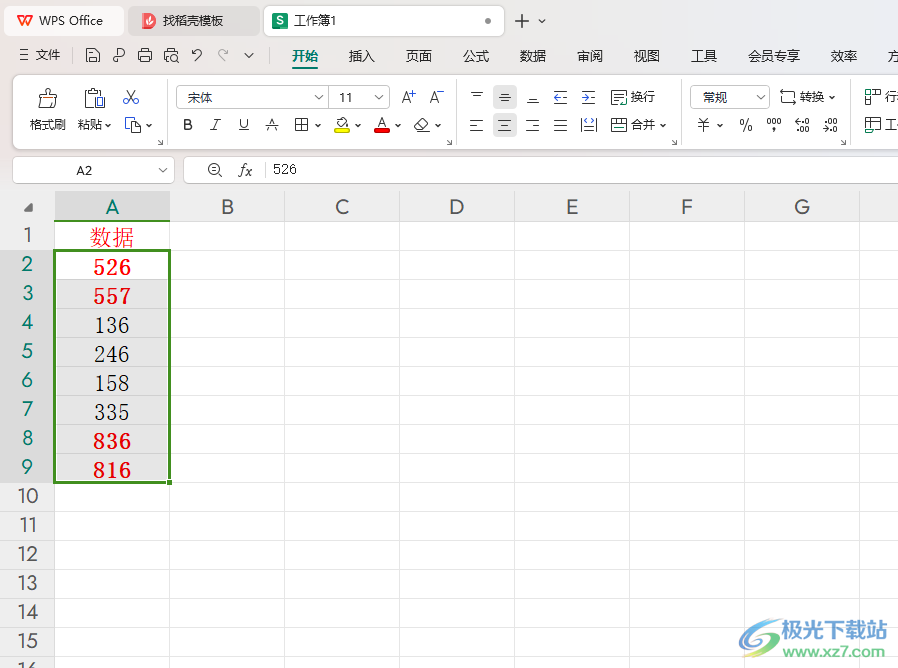Click the Format Painter icon

[x=48, y=99]
